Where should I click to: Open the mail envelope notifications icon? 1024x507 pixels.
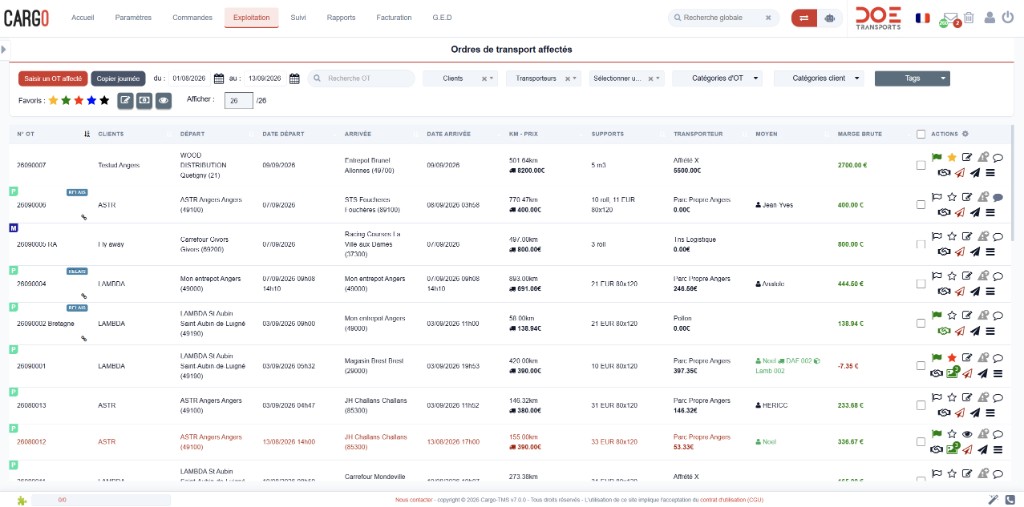(950, 18)
